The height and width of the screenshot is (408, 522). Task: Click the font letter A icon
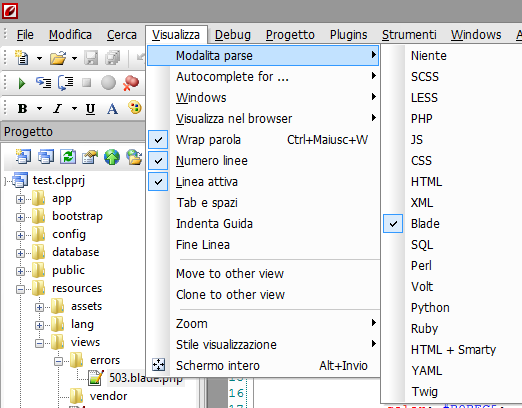(x=112, y=109)
